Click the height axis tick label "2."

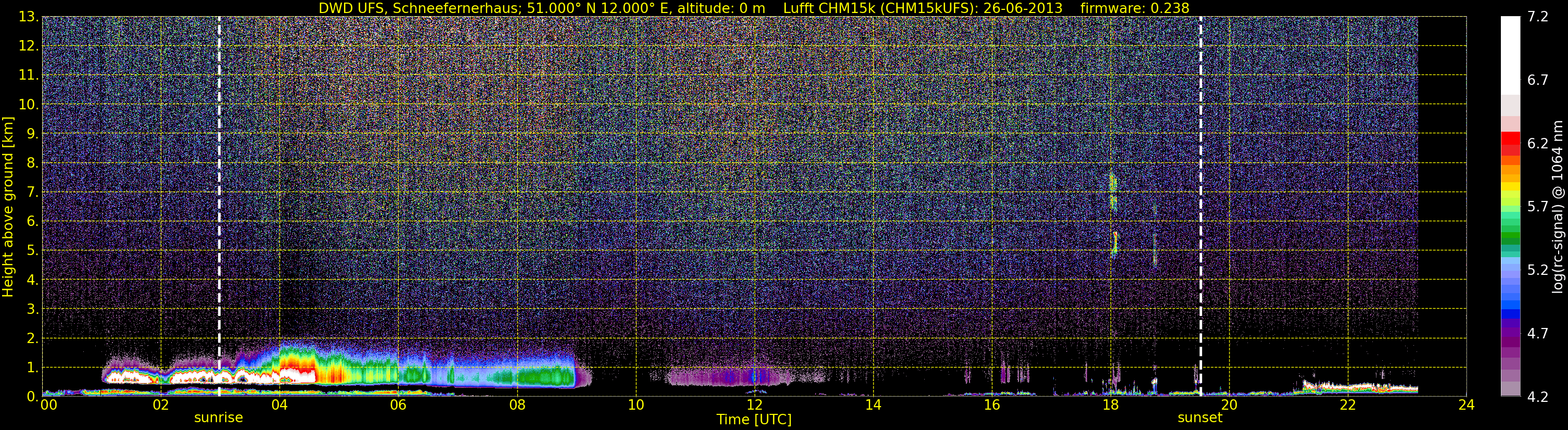32,338
